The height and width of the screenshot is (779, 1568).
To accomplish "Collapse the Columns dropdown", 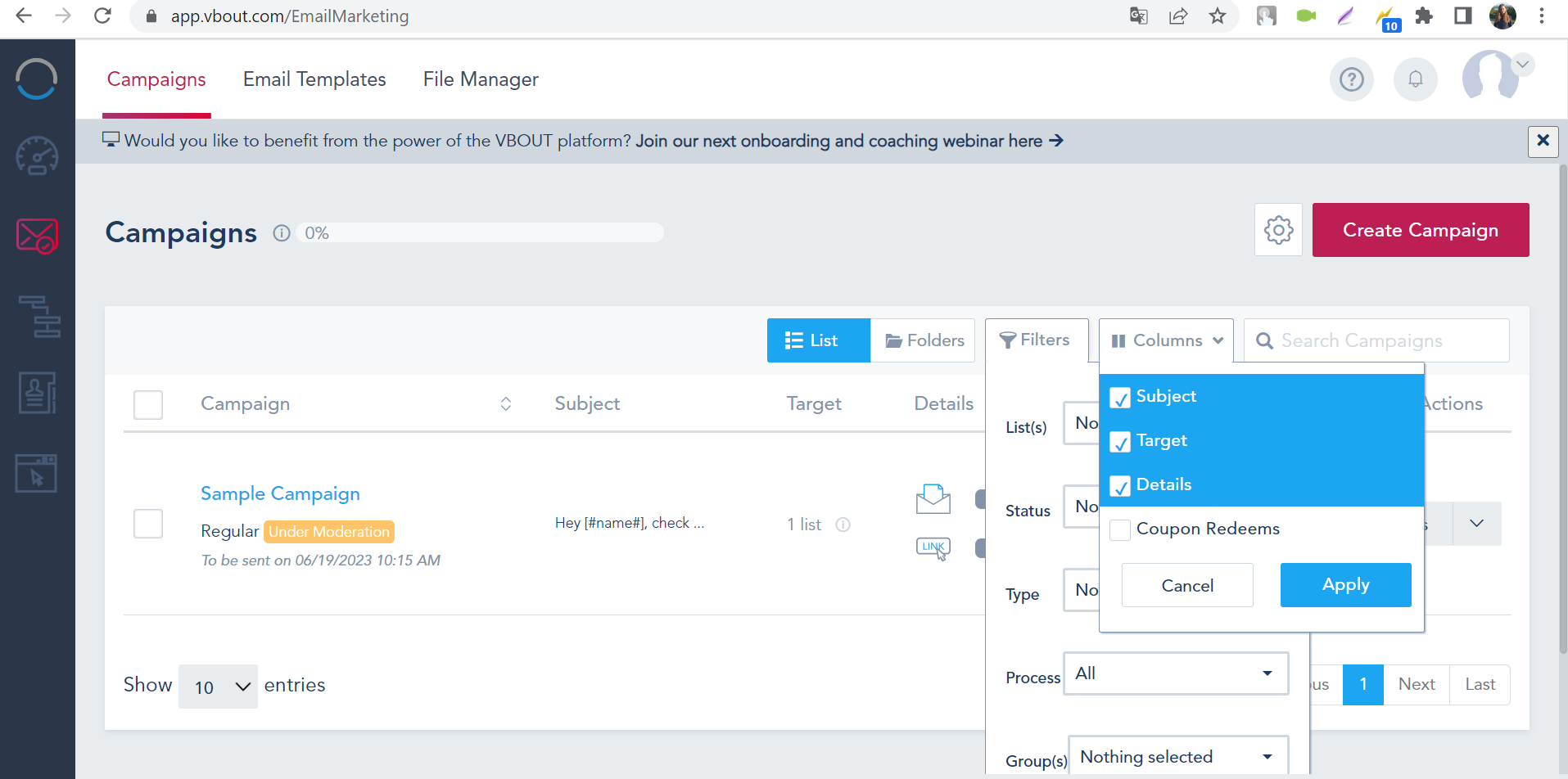I will pyautogui.click(x=1166, y=340).
